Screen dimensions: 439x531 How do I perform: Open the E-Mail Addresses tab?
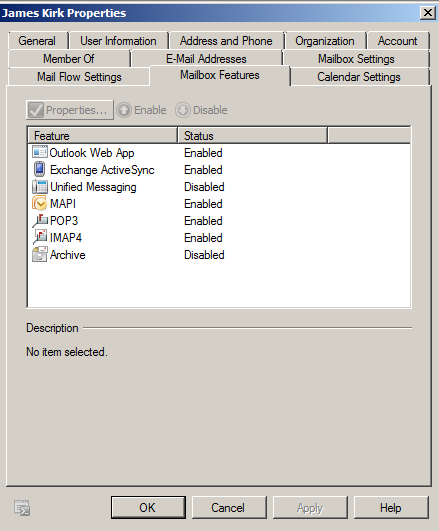206,59
